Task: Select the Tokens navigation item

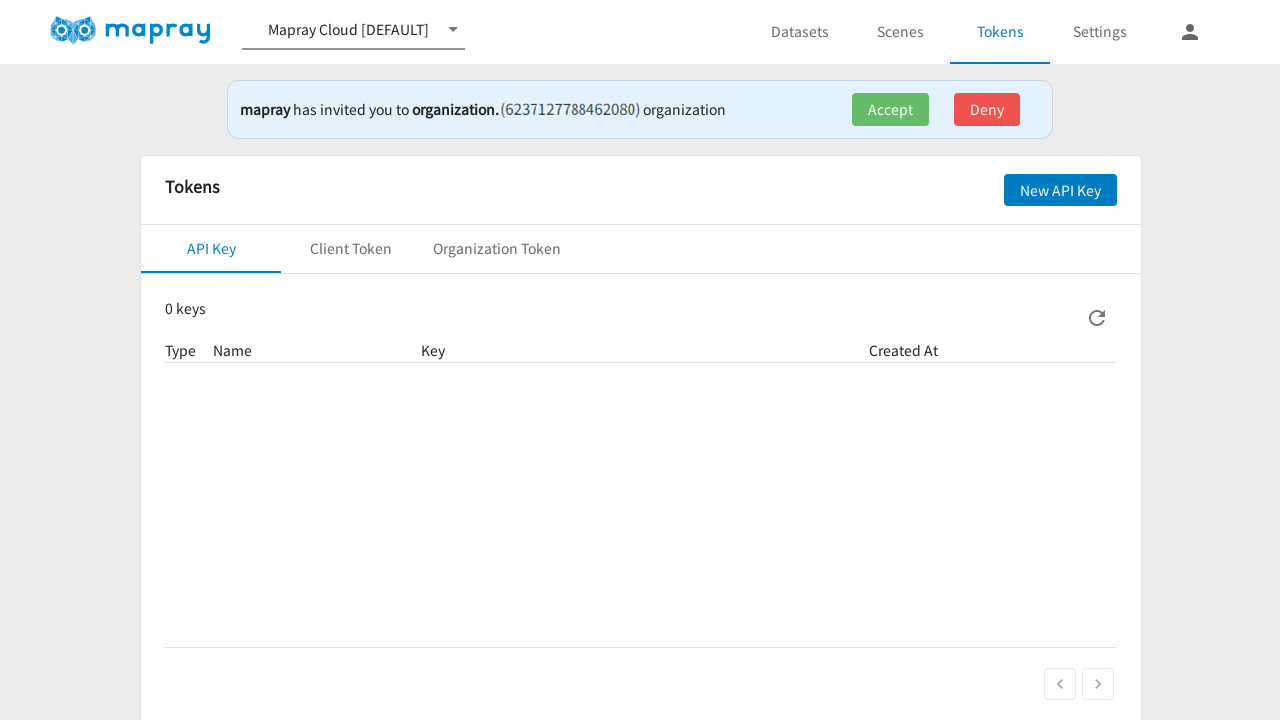Action: point(1000,32)
